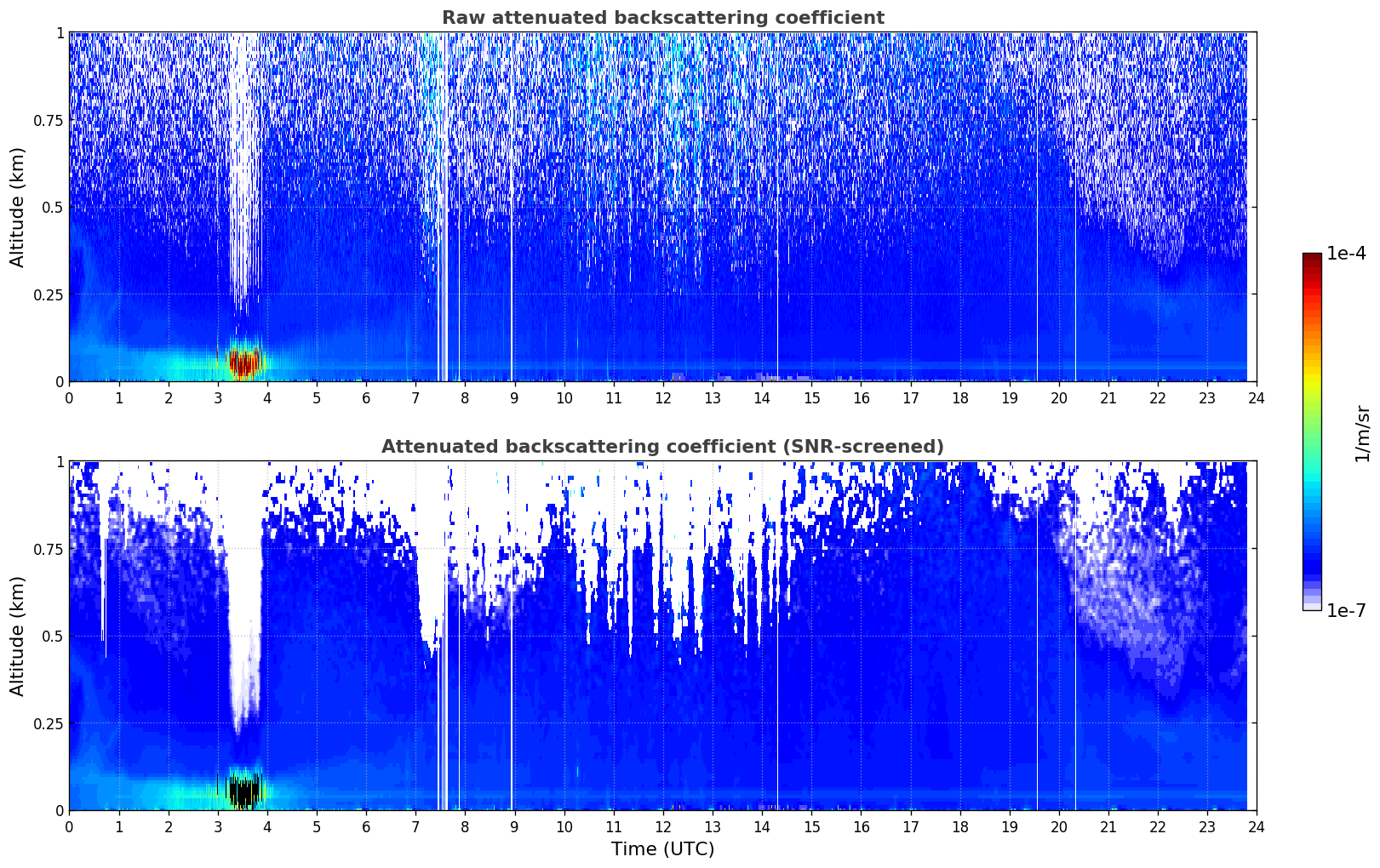The height and width of the screenshot is (868, 1380).
Task: Click the backscatter colorbar gradient
Action: pos(1312,431)
